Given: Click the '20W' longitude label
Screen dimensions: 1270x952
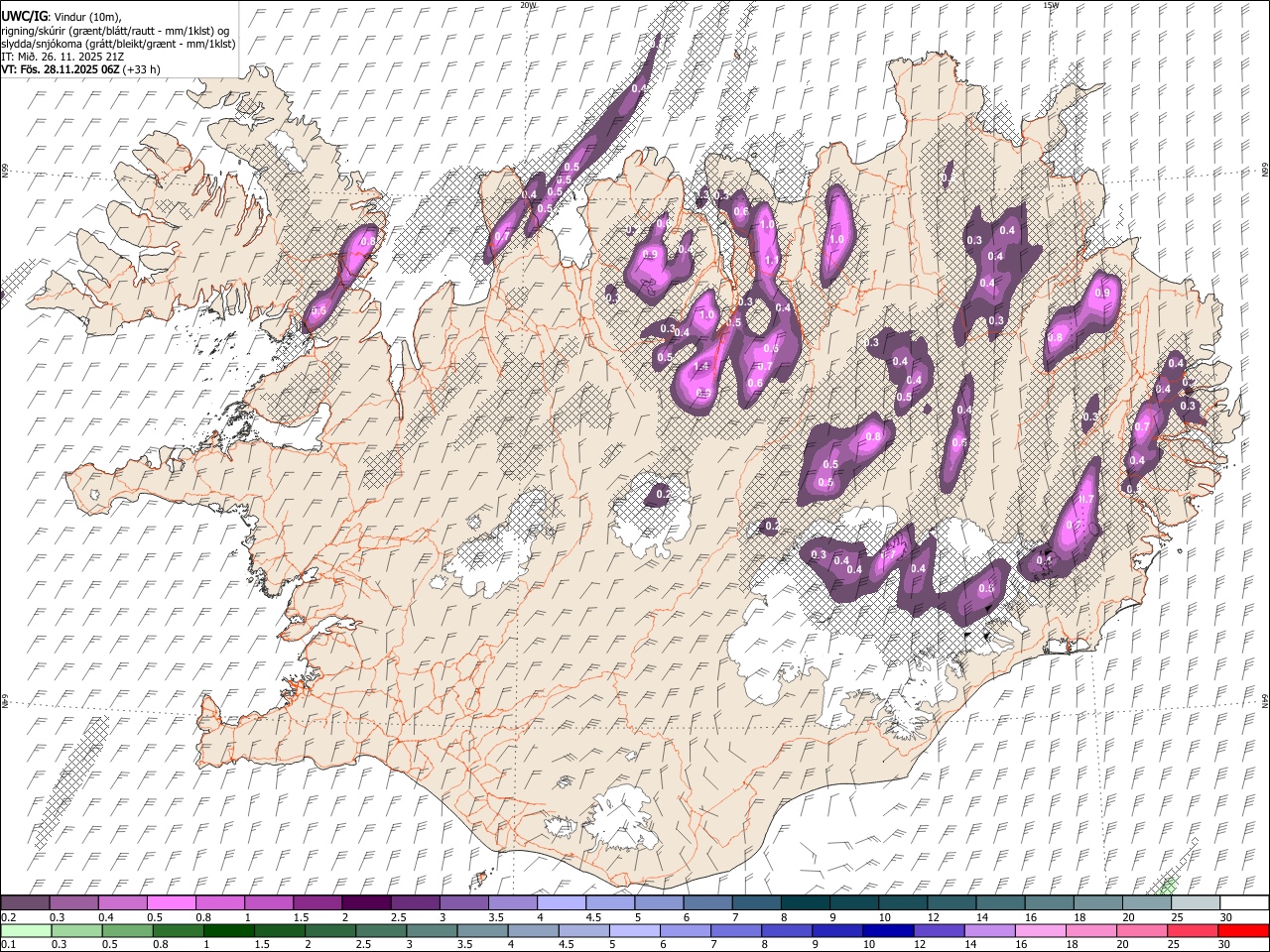Looking at the screenshot, I should [528, 5].
